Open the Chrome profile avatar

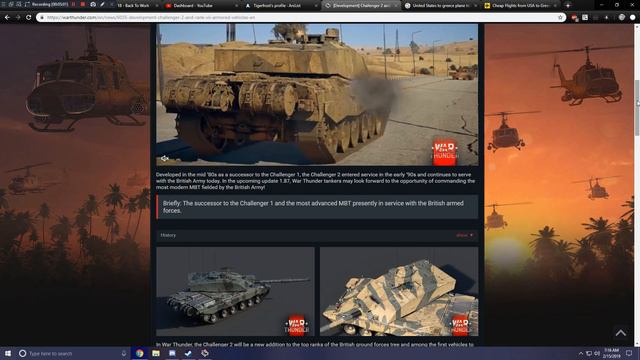(x=622, y=18)
